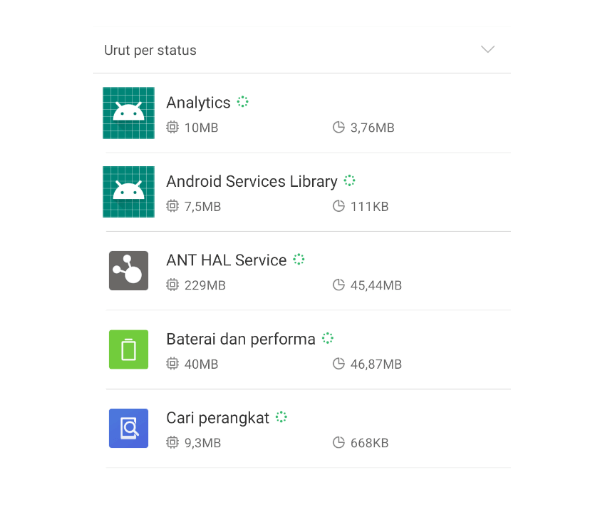Click the memory chip icon next to 40MB
The width and height of the screenshot is (609, 522).
click(x=172, y=364)
